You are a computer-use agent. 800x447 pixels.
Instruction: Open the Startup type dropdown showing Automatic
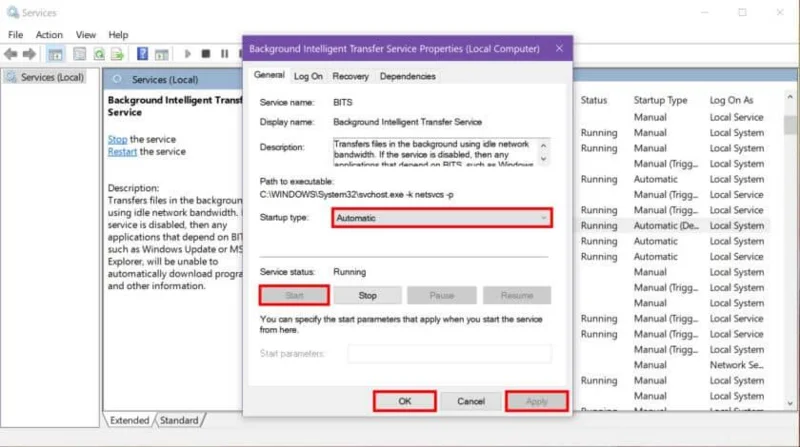[x=442, y=218]
